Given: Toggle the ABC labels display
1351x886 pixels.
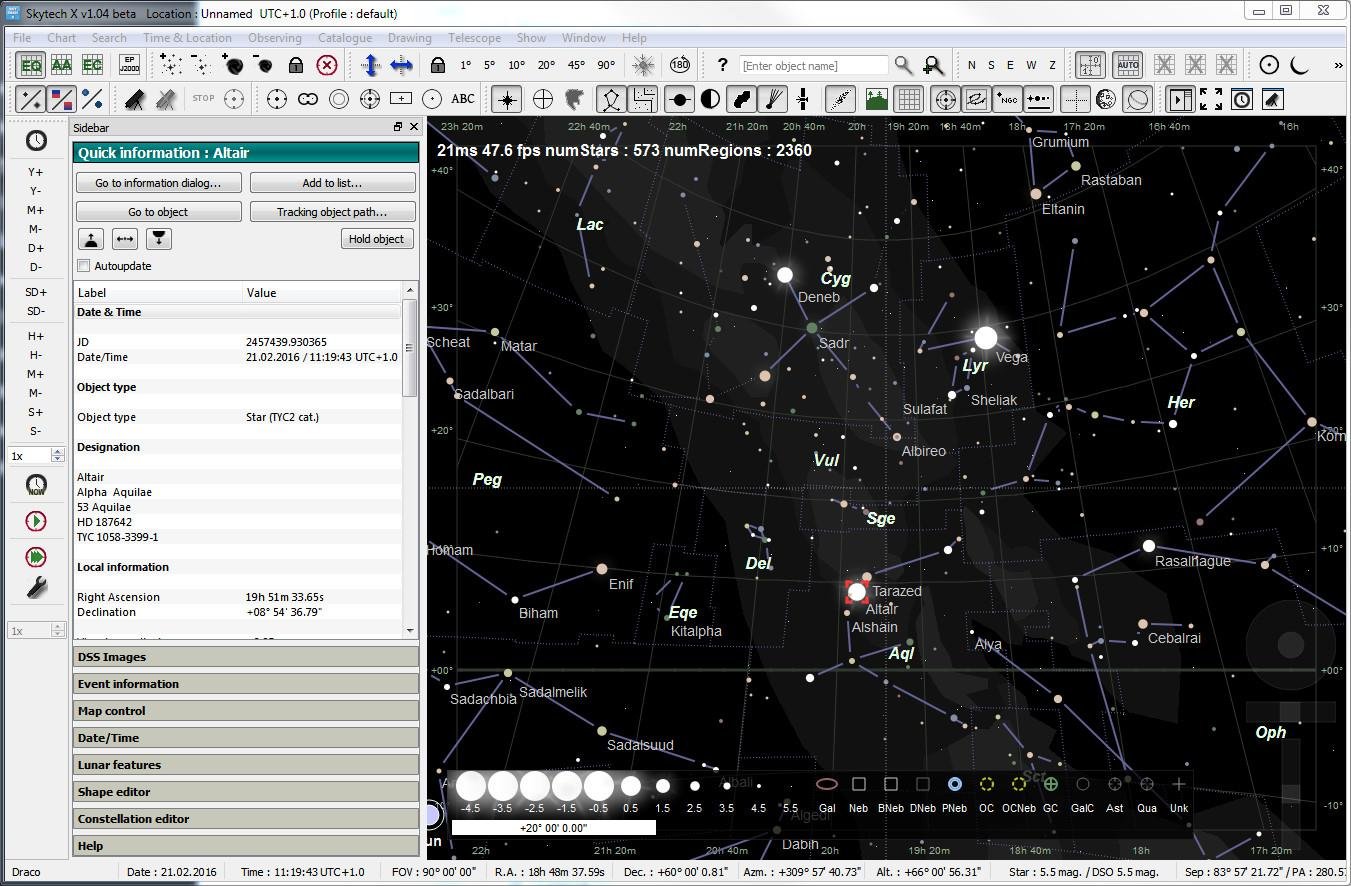Looking at the screenshot, I should [463, 99].
